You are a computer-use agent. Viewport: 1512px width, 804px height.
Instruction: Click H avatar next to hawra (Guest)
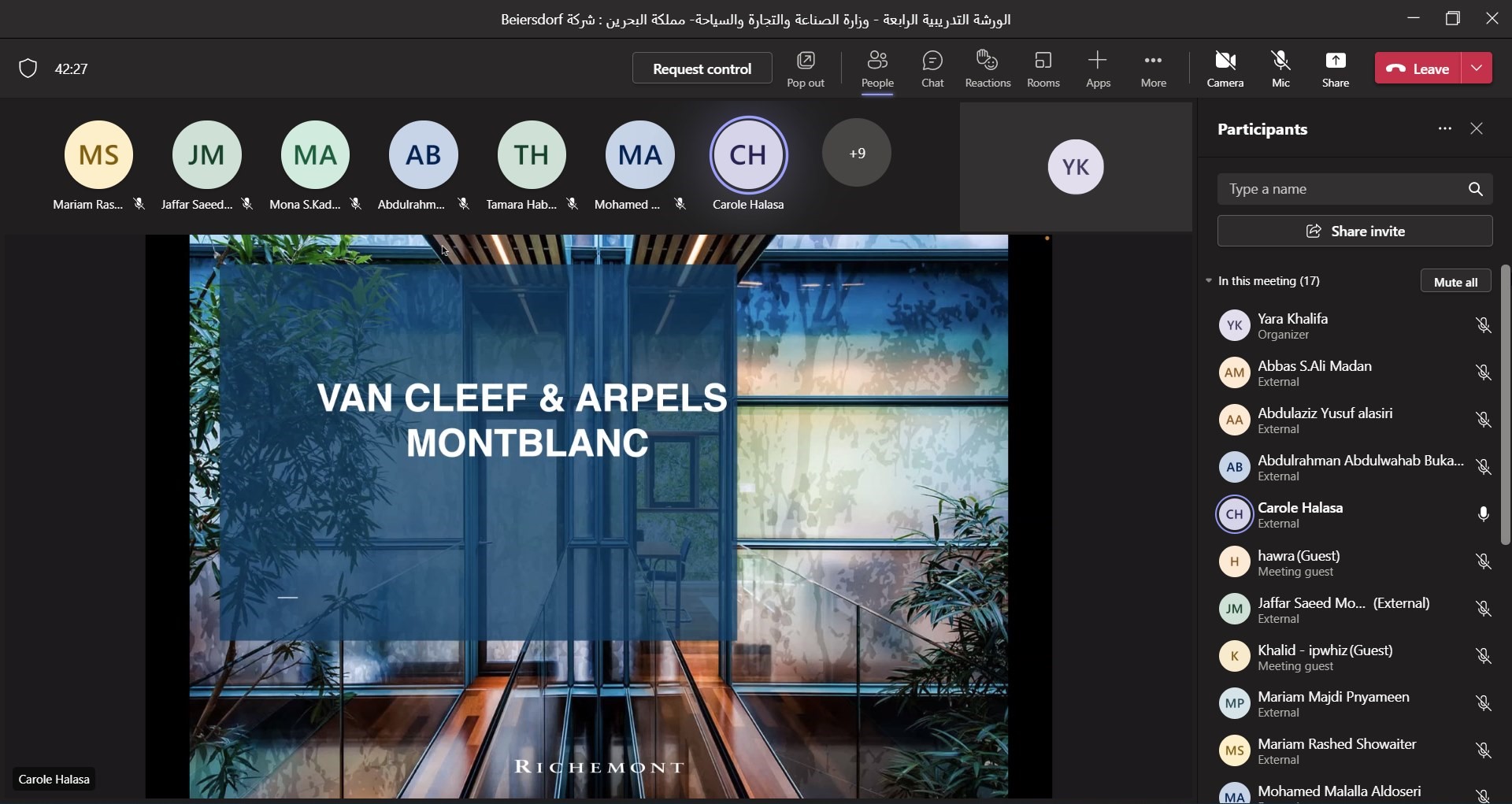click(1234, 561)
